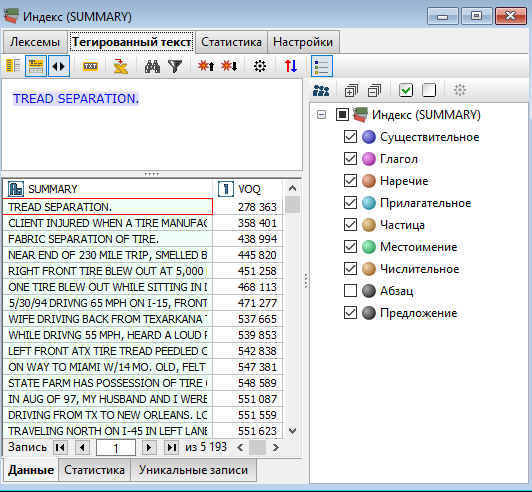Viewport: 532px width, 492px height.
Task: Select the bottom Данные tab
Action: click(x=31, y=470)
